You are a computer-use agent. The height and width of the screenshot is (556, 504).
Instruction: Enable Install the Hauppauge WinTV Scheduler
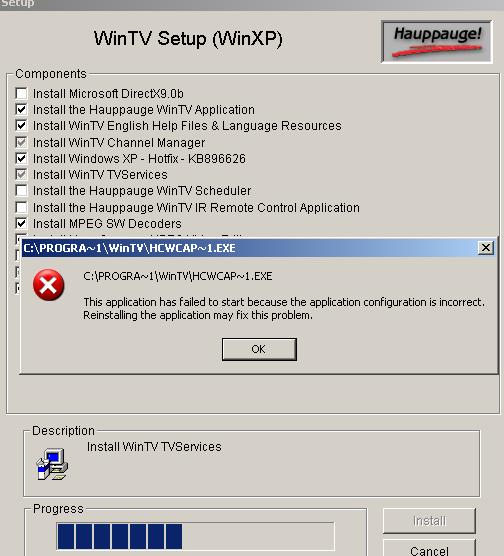coord(21,190)
